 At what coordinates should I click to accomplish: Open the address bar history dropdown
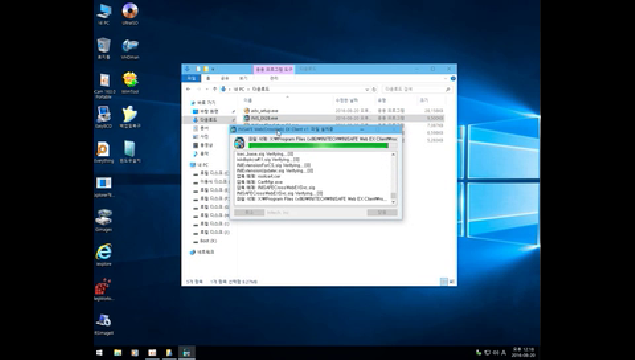click(x=367, y=89)
